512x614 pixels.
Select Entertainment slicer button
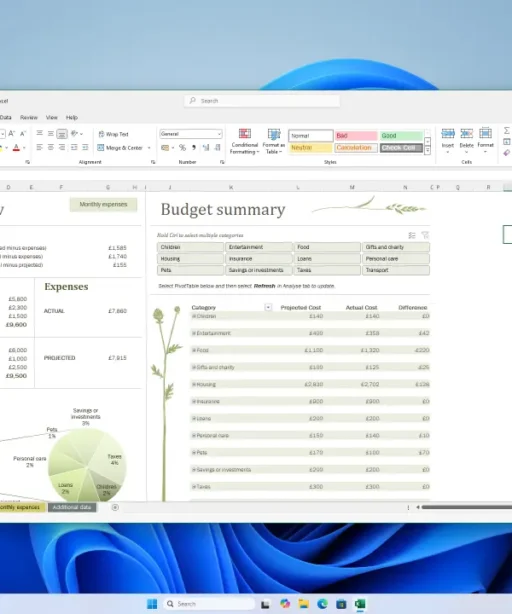tap(259, 247)
